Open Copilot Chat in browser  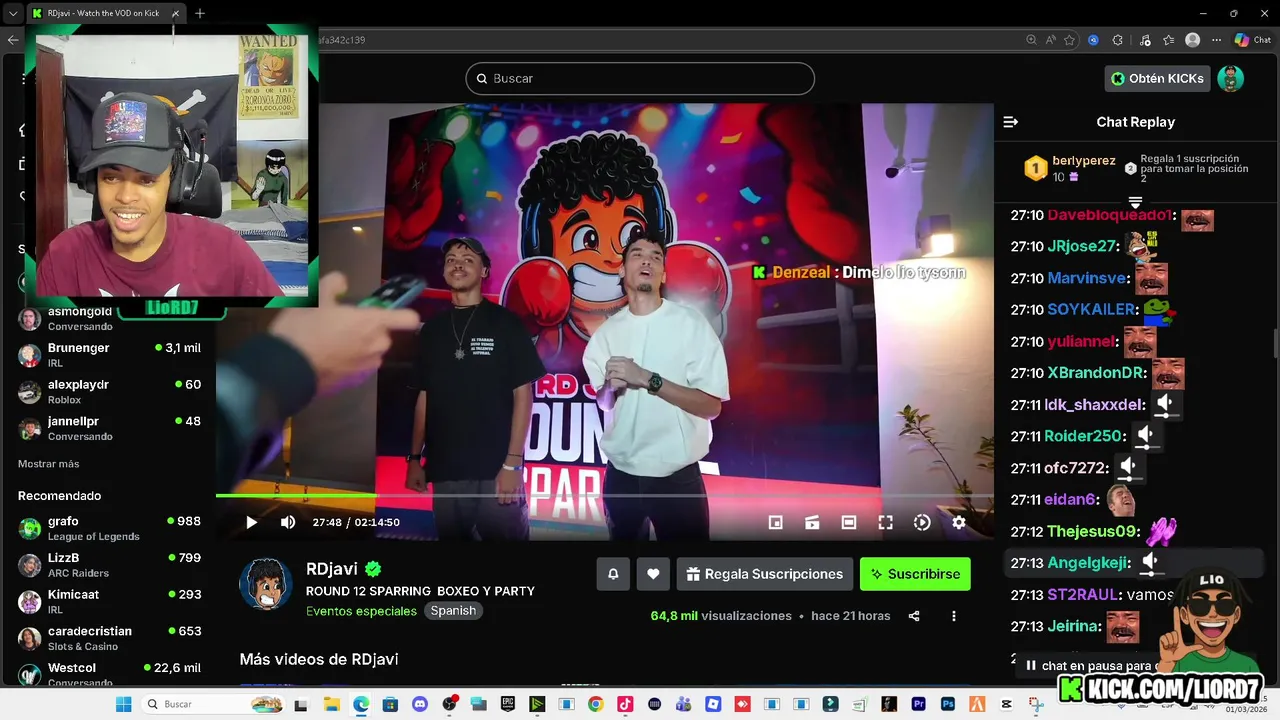pos(1253,40)
